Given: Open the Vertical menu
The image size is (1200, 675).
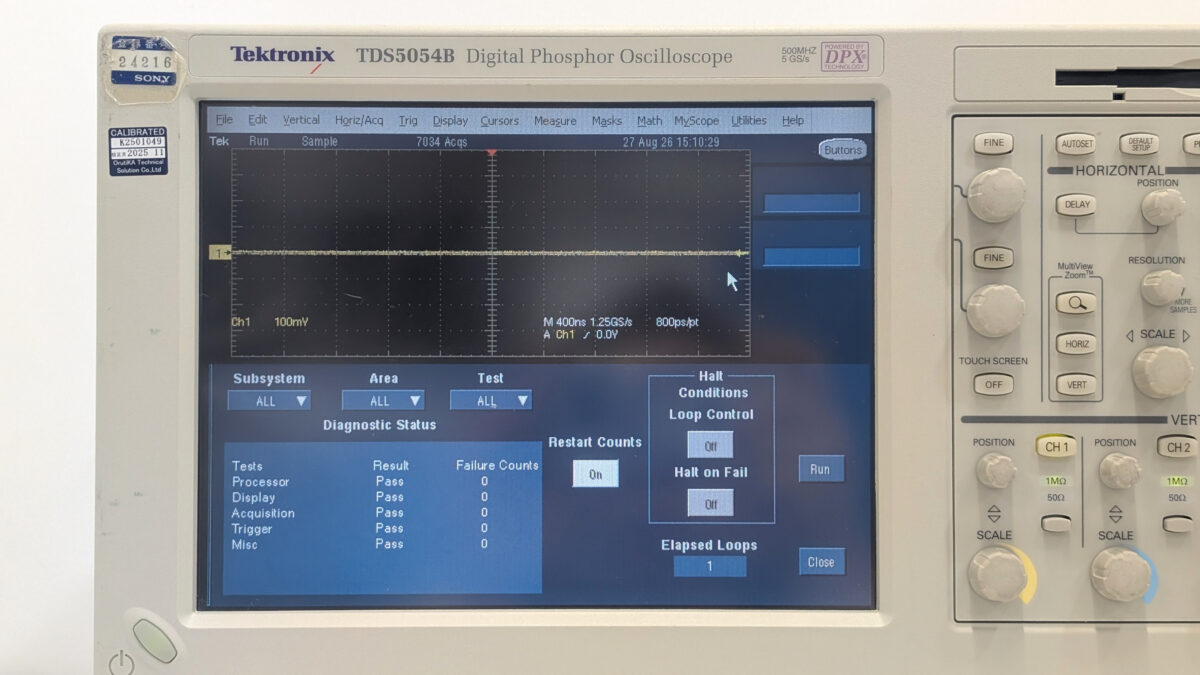Looking at the screenshot, I should (301, 120).
